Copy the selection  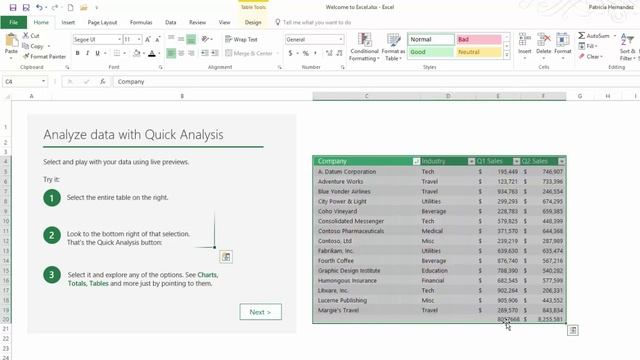tap(33, 46)
